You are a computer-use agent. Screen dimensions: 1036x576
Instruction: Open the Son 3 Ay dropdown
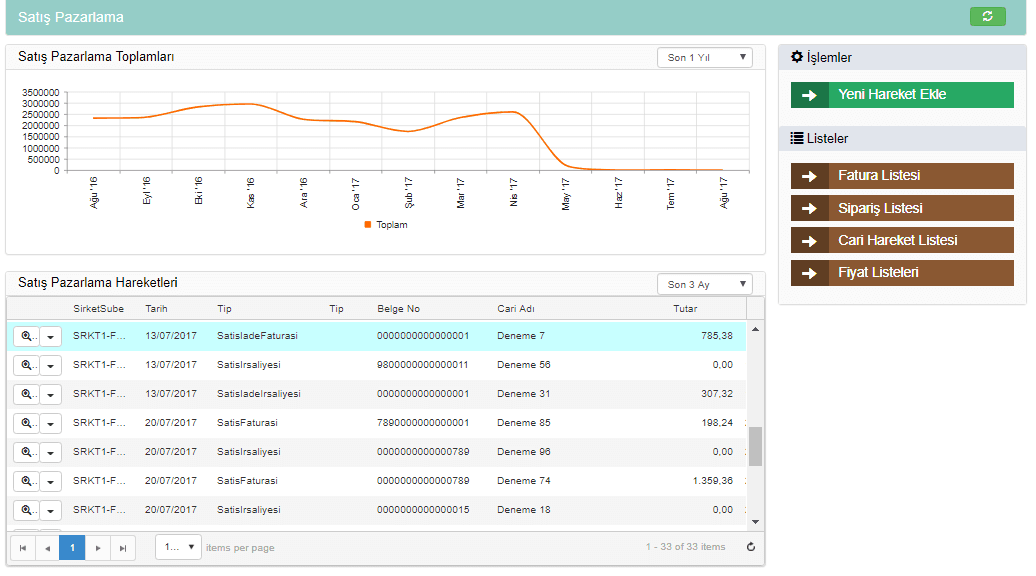(x=704, y=285)
